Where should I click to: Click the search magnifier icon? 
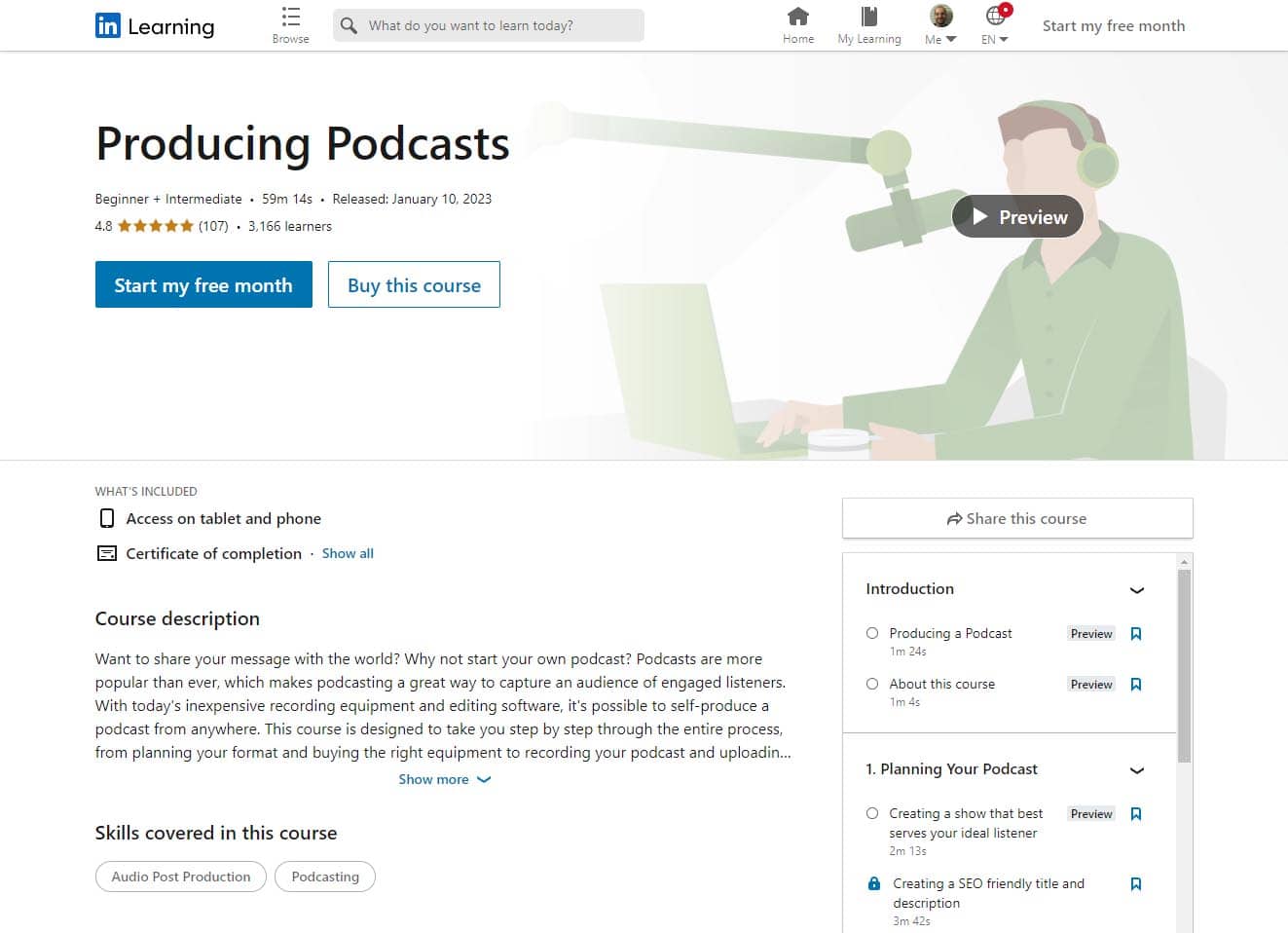pos(349,25)
